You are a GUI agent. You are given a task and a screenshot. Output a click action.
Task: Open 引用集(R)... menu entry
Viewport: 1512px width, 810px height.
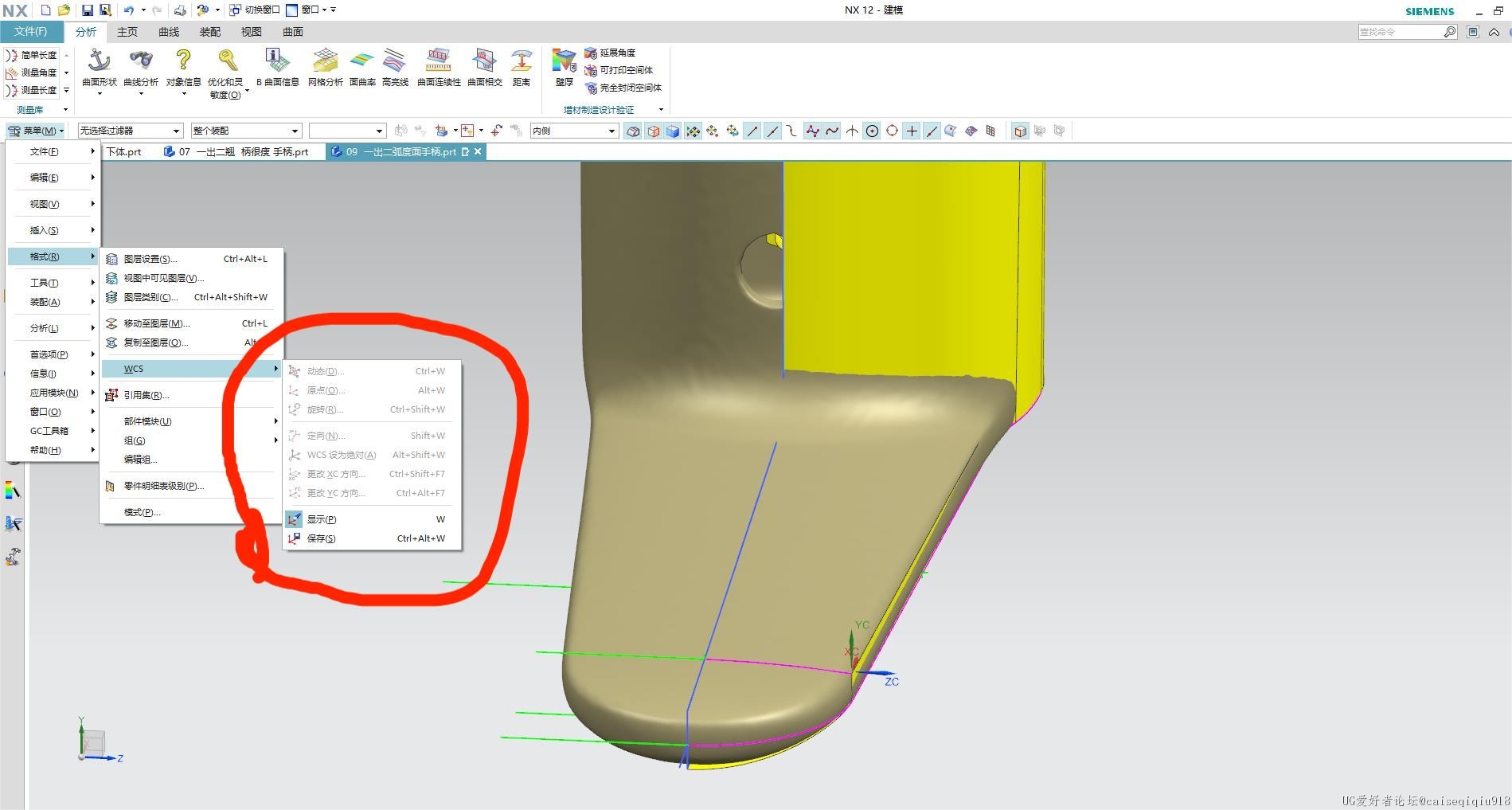coord(192,395)
